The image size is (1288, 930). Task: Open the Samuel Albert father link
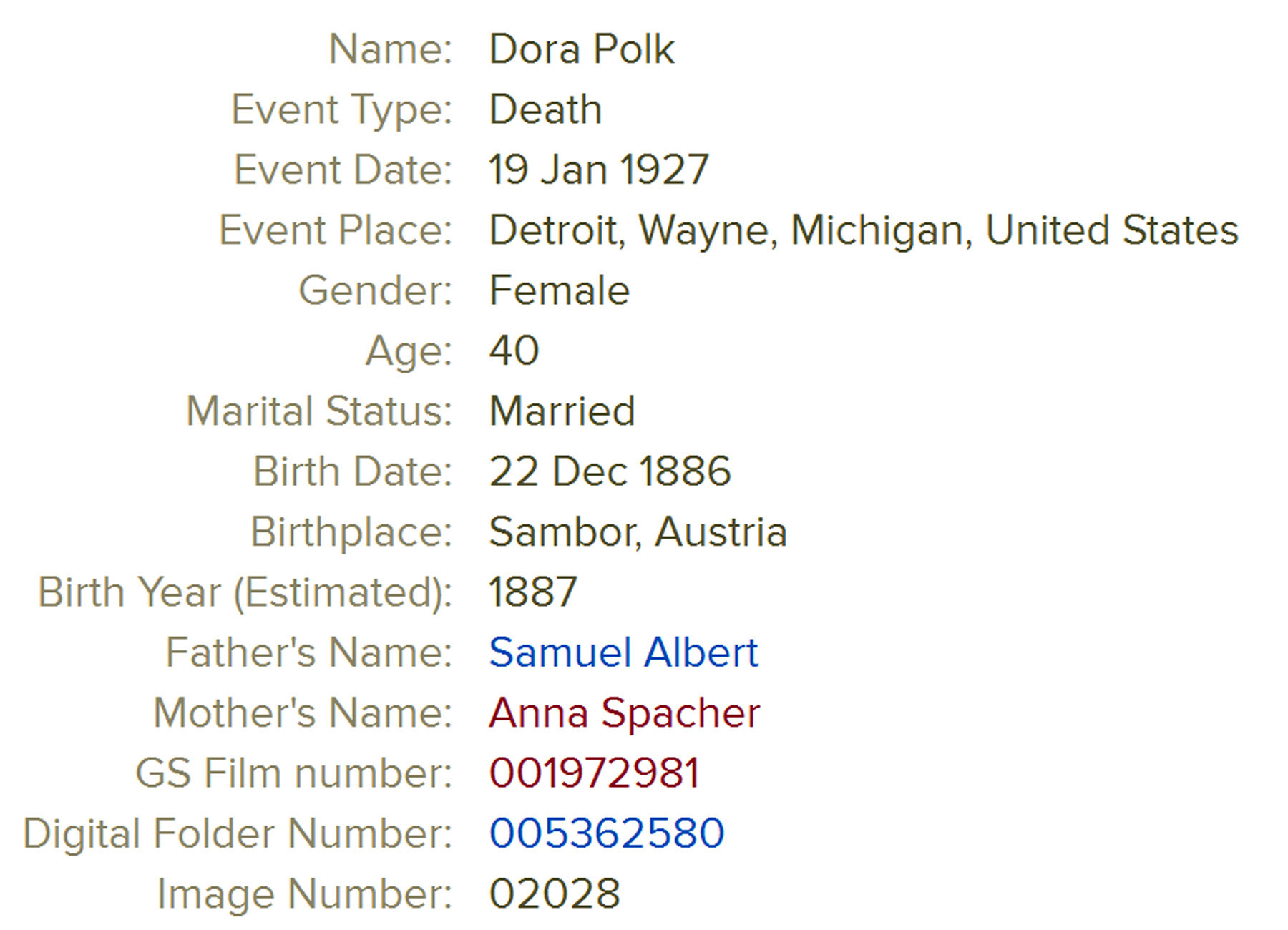click(623, 652)
